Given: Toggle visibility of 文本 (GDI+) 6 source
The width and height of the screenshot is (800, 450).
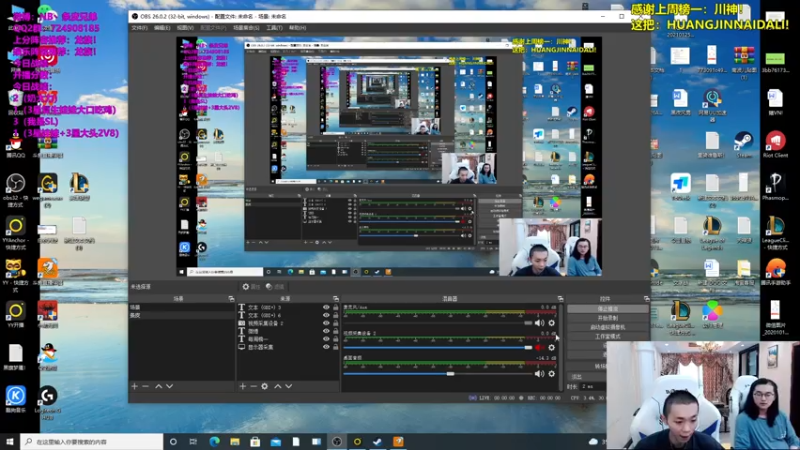Looking at the screenshot, I should 326,315.
